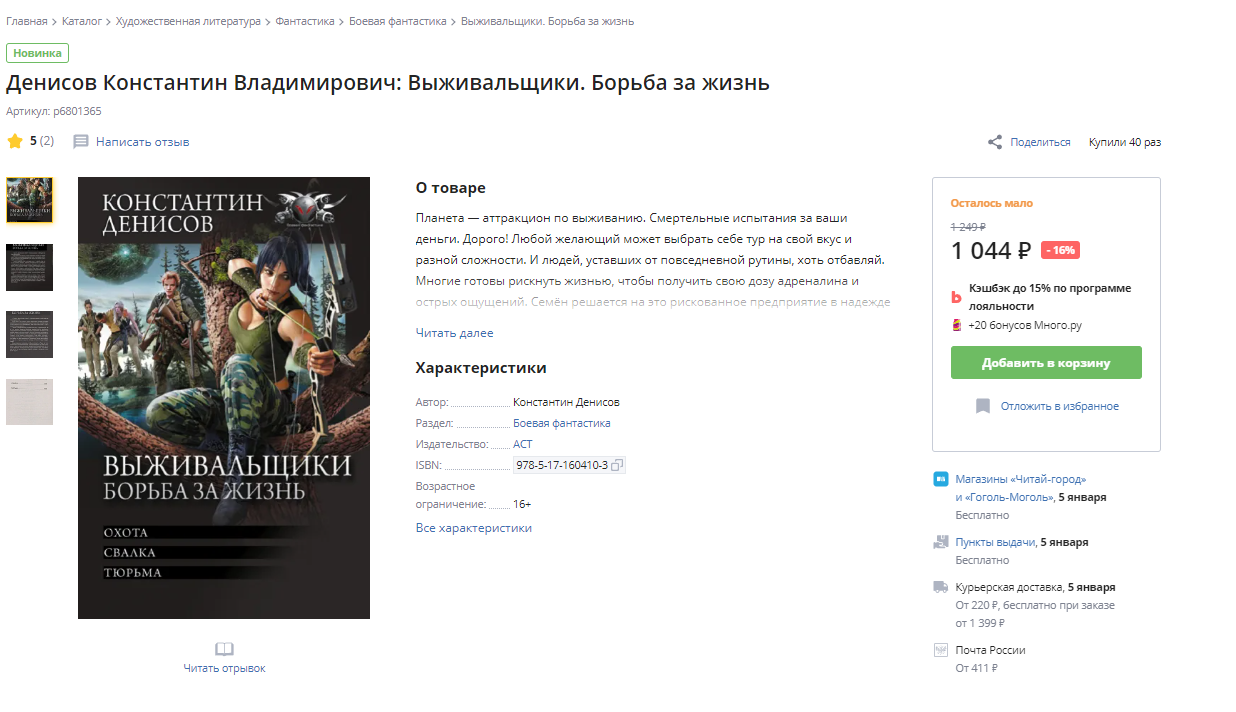1236x712 pixels.
Task: Click the large book cover image
Action: tap(224, 398)
